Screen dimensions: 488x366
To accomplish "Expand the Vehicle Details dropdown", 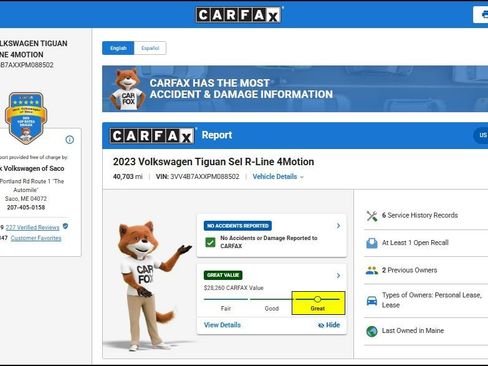I will 278,177.
